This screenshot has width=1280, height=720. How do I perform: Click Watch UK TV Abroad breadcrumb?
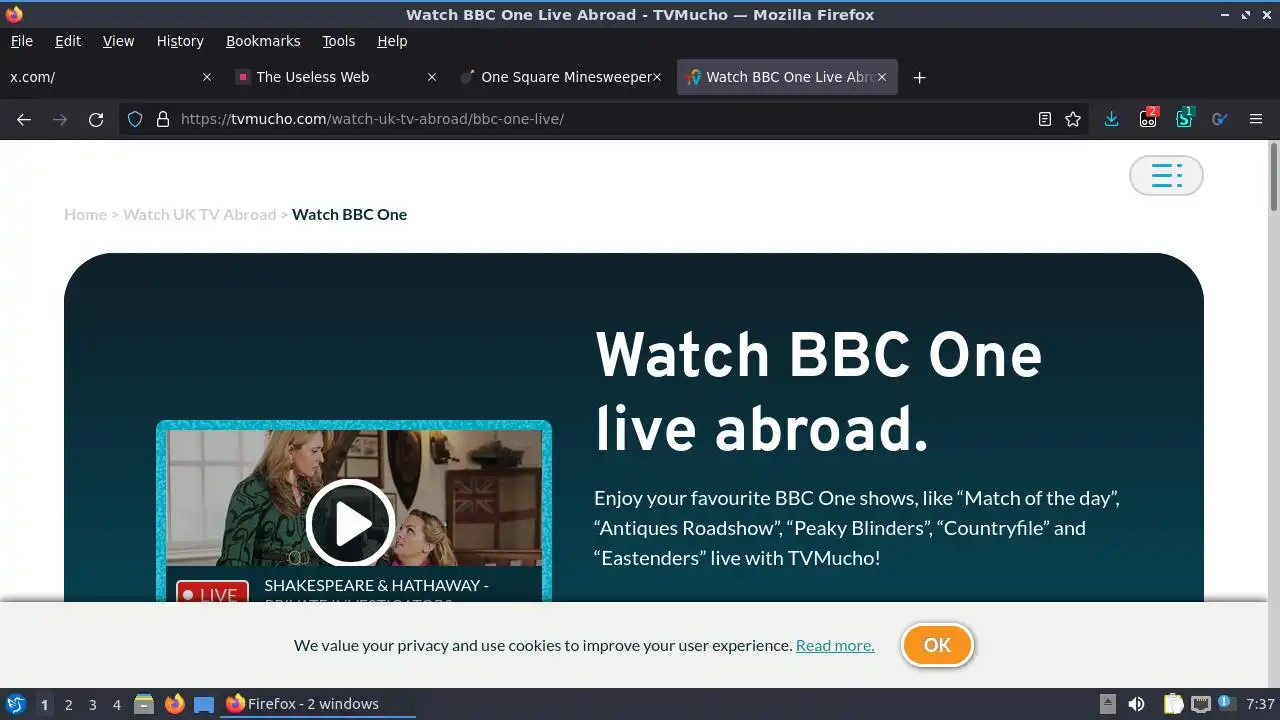click(x=199, y=214)
